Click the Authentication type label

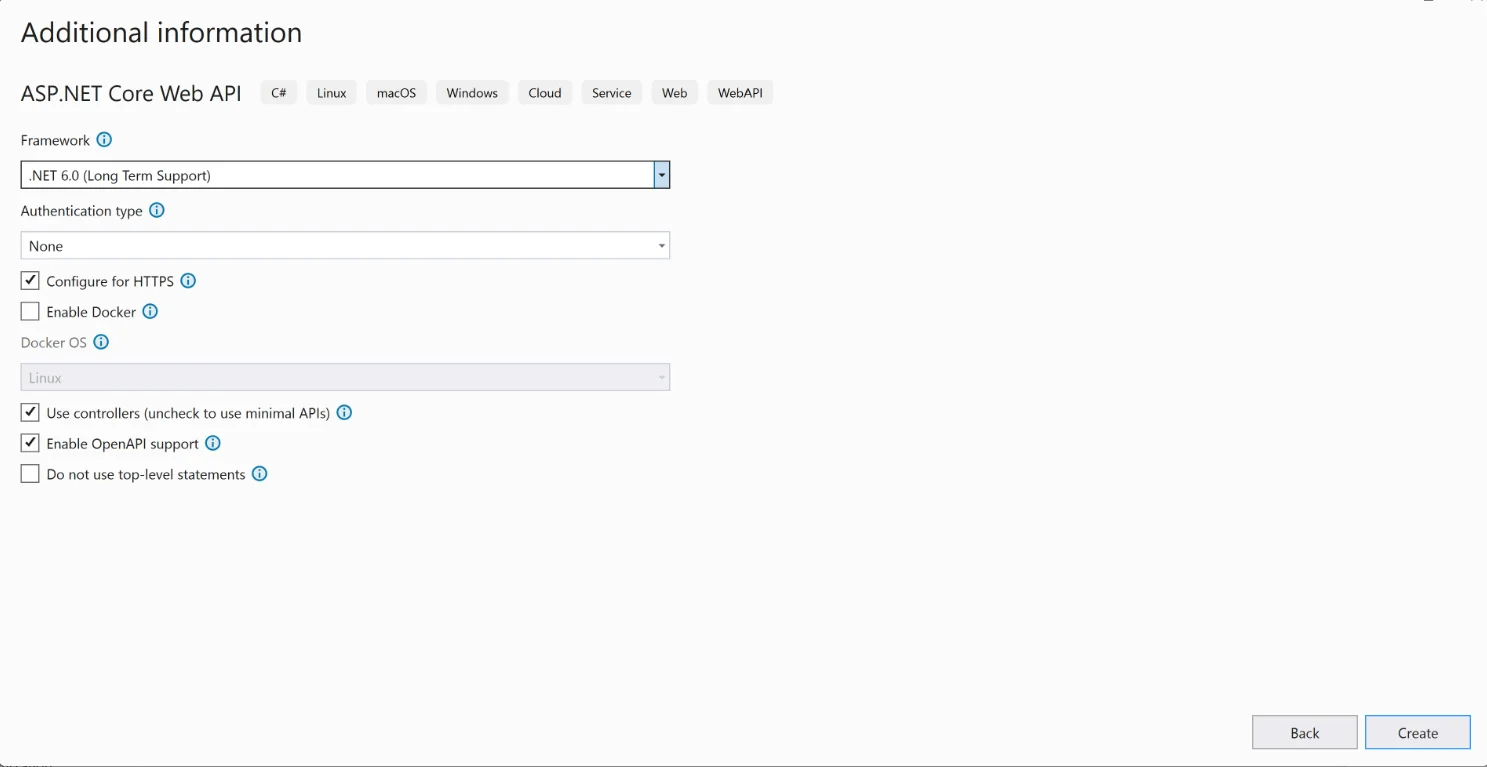82,211
